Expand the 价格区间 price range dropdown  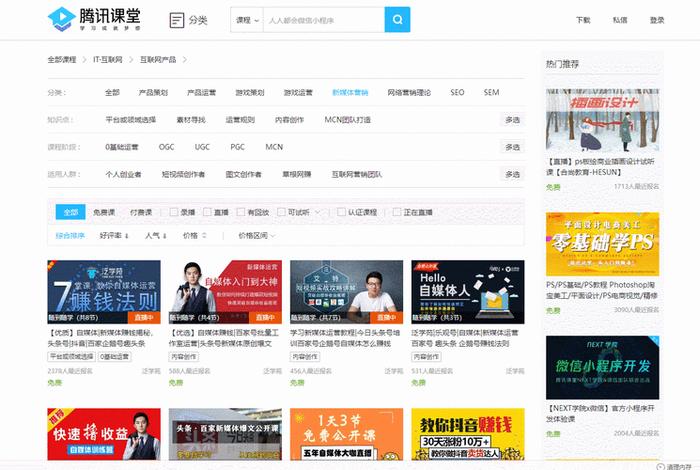tap(256, 236)
